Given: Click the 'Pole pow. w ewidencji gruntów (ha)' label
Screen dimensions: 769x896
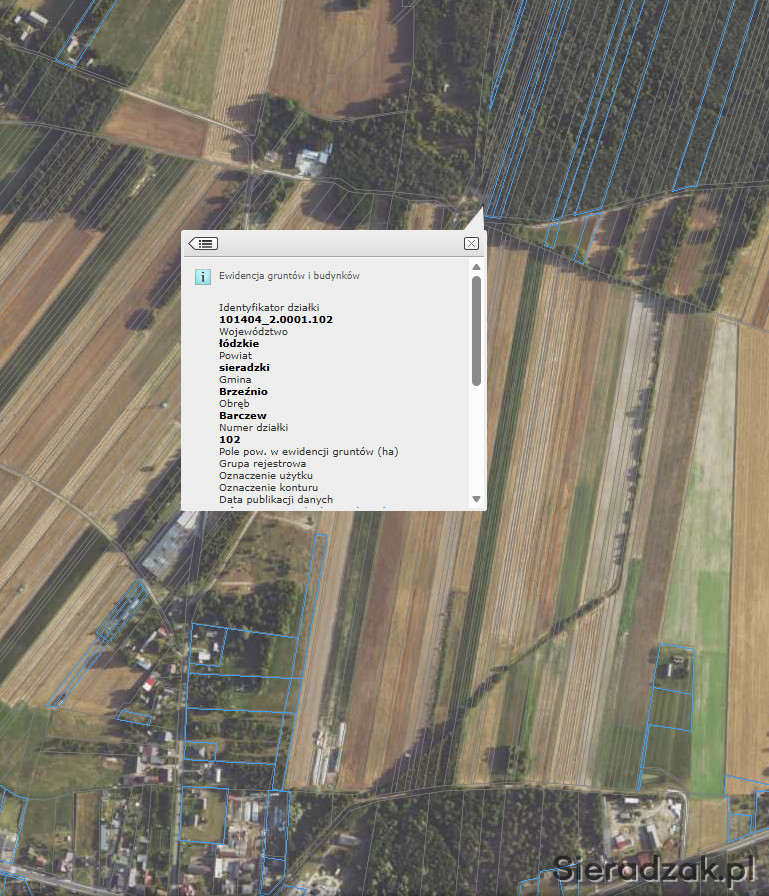Looking at the screenshot, I should (x=308, y=451).
